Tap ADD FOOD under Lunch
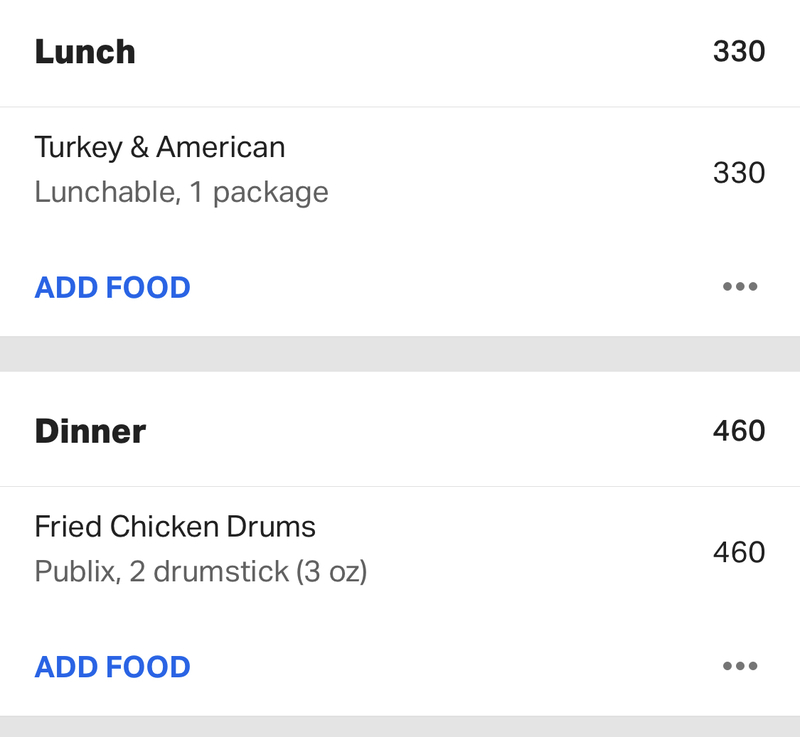Image resolution: width=800 pixels, height=737 pixels. tap(112, 287)
